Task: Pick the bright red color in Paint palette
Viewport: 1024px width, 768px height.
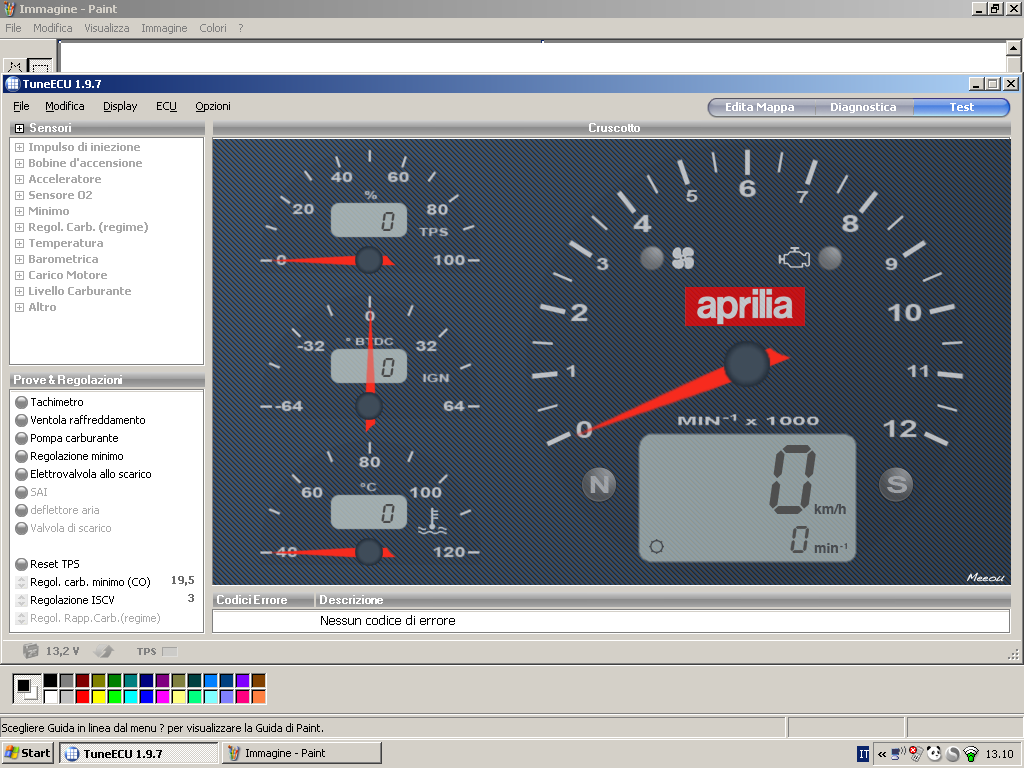Action: point(82,697)
